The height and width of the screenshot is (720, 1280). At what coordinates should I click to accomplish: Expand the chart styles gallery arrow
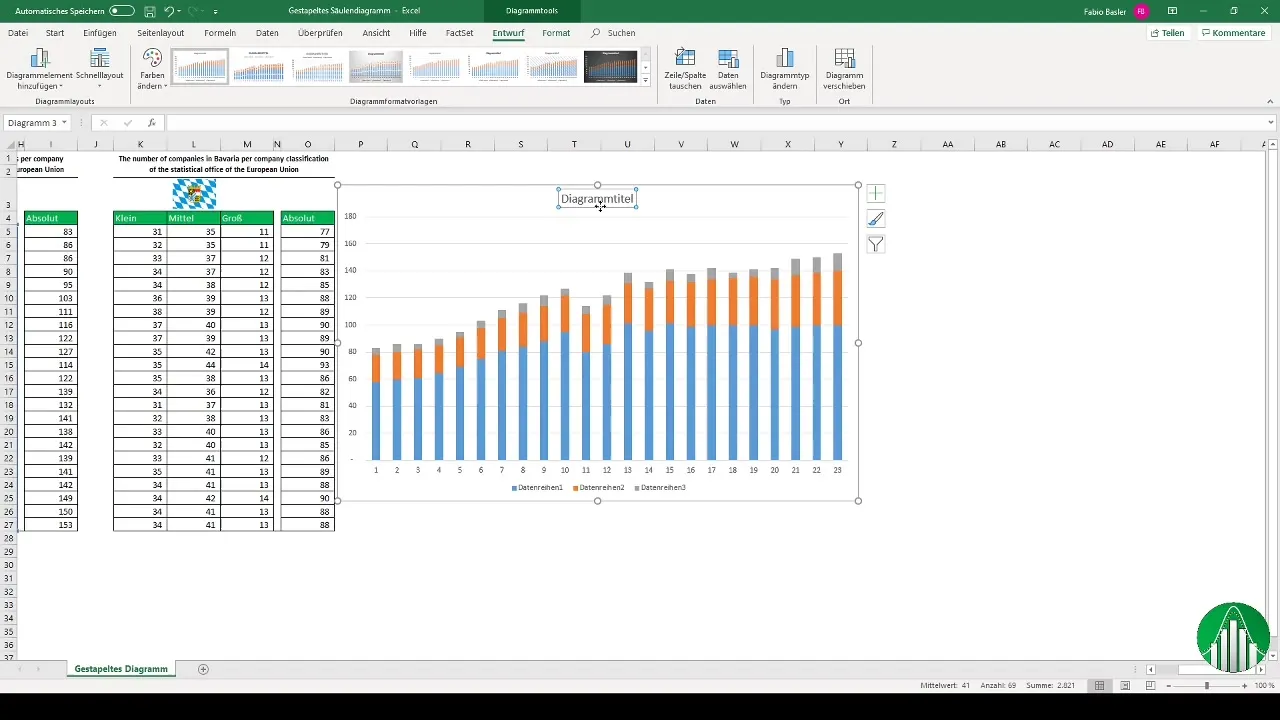click(x=646, y=80)
